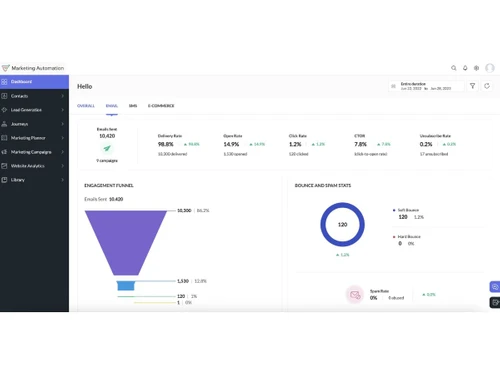Open the Entire duration date range dropdown
Screen dimensions: 500x375
coord(426,86)
